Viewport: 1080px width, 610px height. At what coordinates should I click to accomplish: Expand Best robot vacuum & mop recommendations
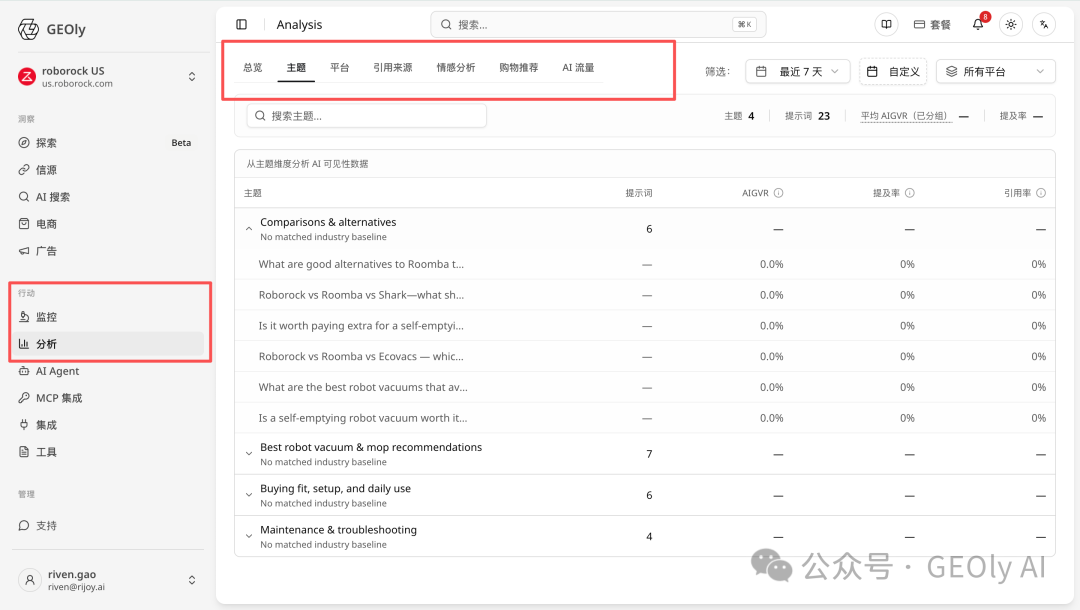click(x=249, y=454)
